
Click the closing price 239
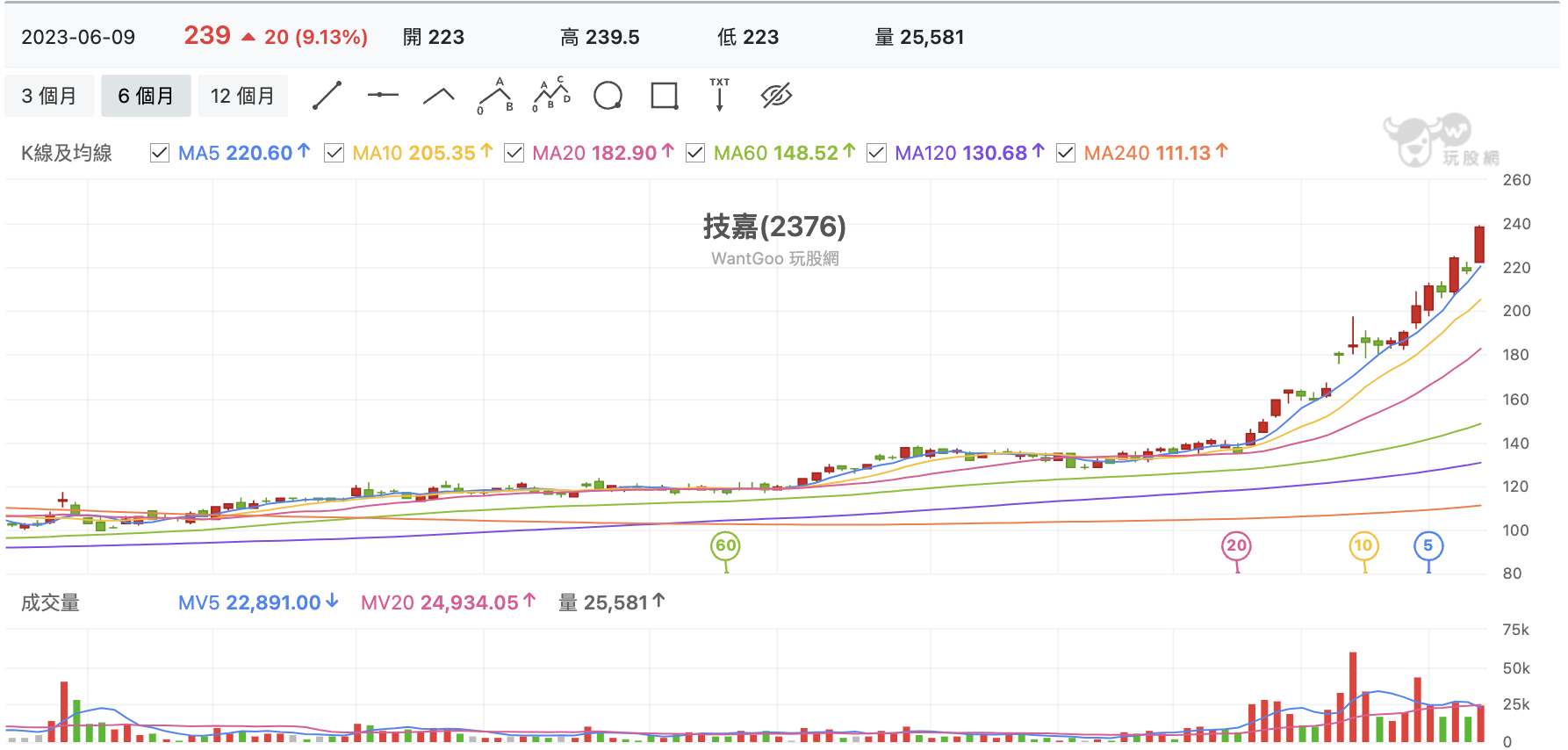click(x=207, y=35)
